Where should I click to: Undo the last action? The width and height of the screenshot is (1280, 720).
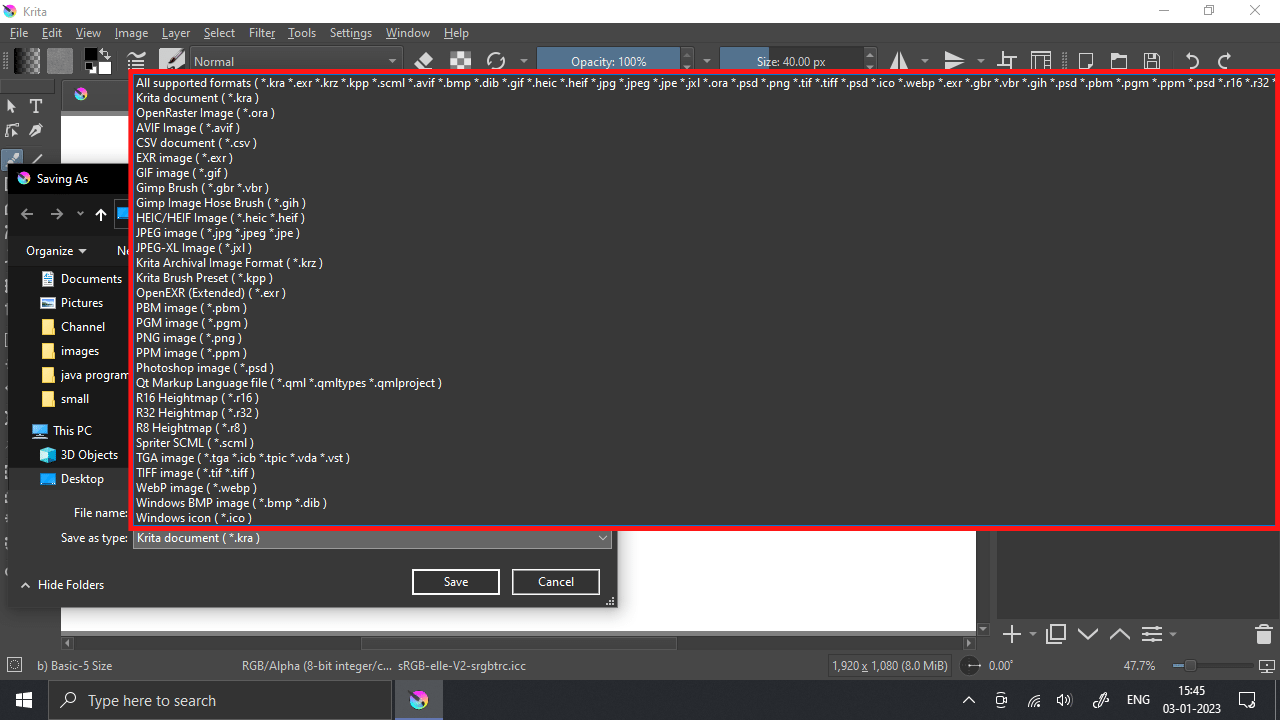1192,61
